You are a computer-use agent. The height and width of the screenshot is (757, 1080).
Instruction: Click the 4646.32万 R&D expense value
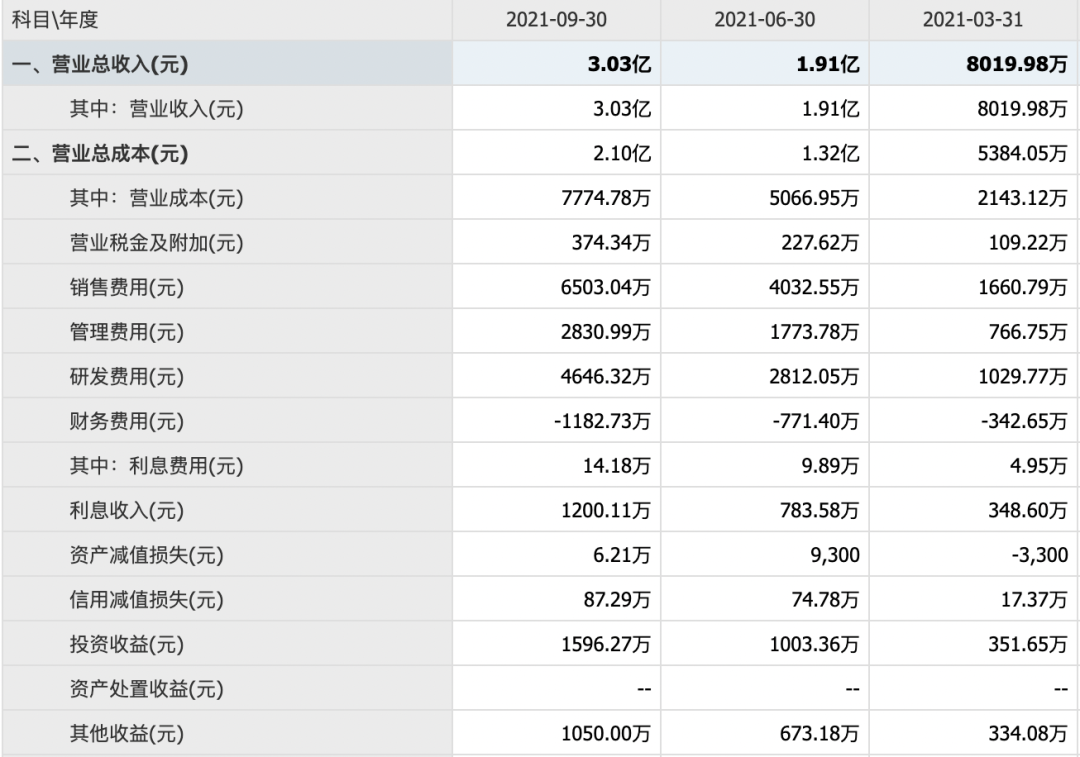coord(605,377)
